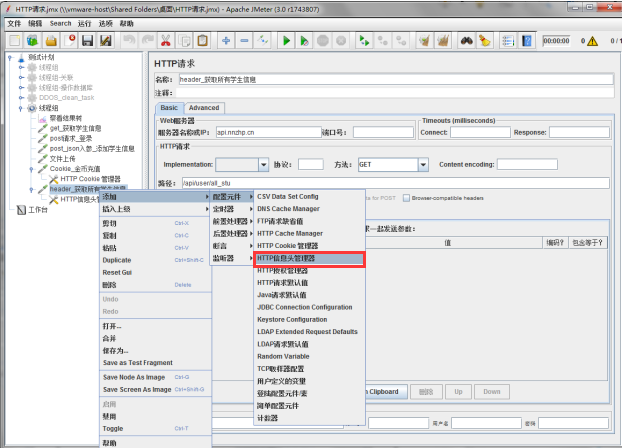This screenshot has width=625, height=448.
Task: Toggle the Browser-compatible headers checkbox
Action: [405, 197]
